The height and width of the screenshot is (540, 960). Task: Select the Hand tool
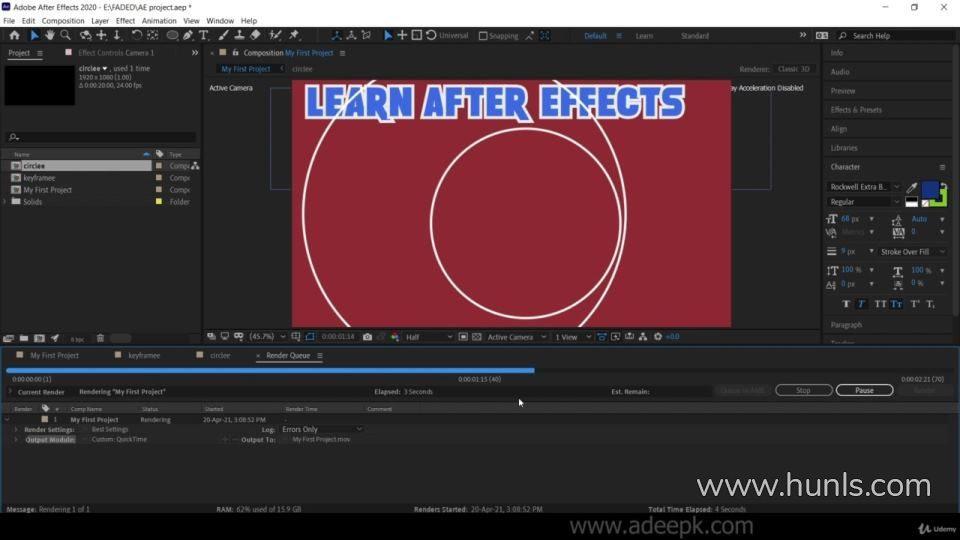[x=50, y=36]
